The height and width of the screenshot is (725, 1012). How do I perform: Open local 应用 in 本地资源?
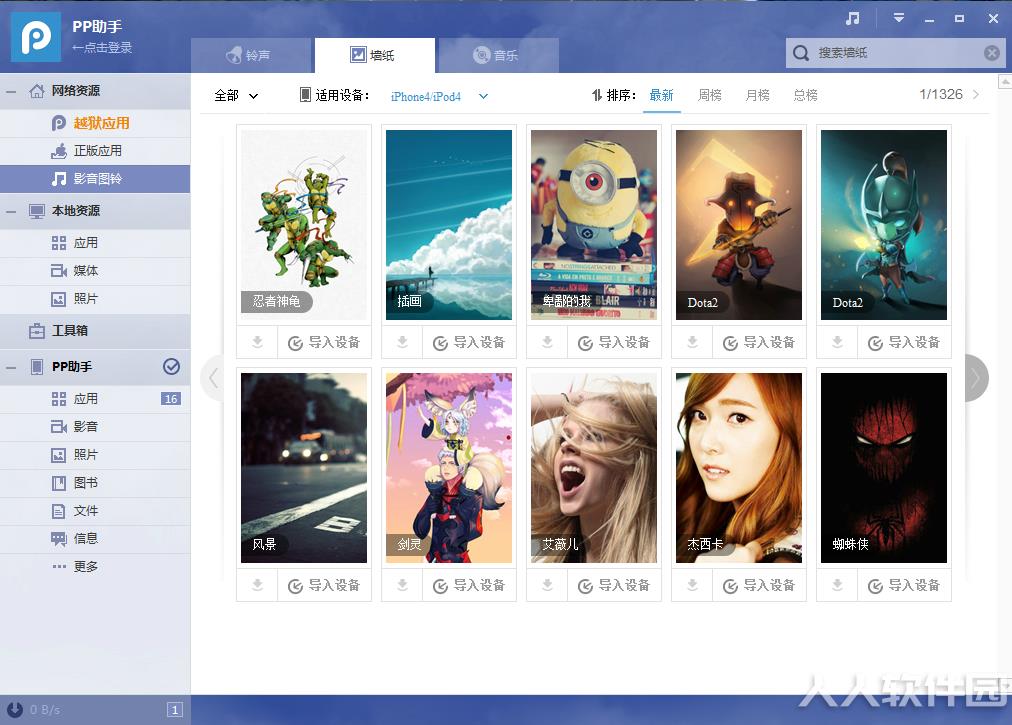[x=96, y=243]
